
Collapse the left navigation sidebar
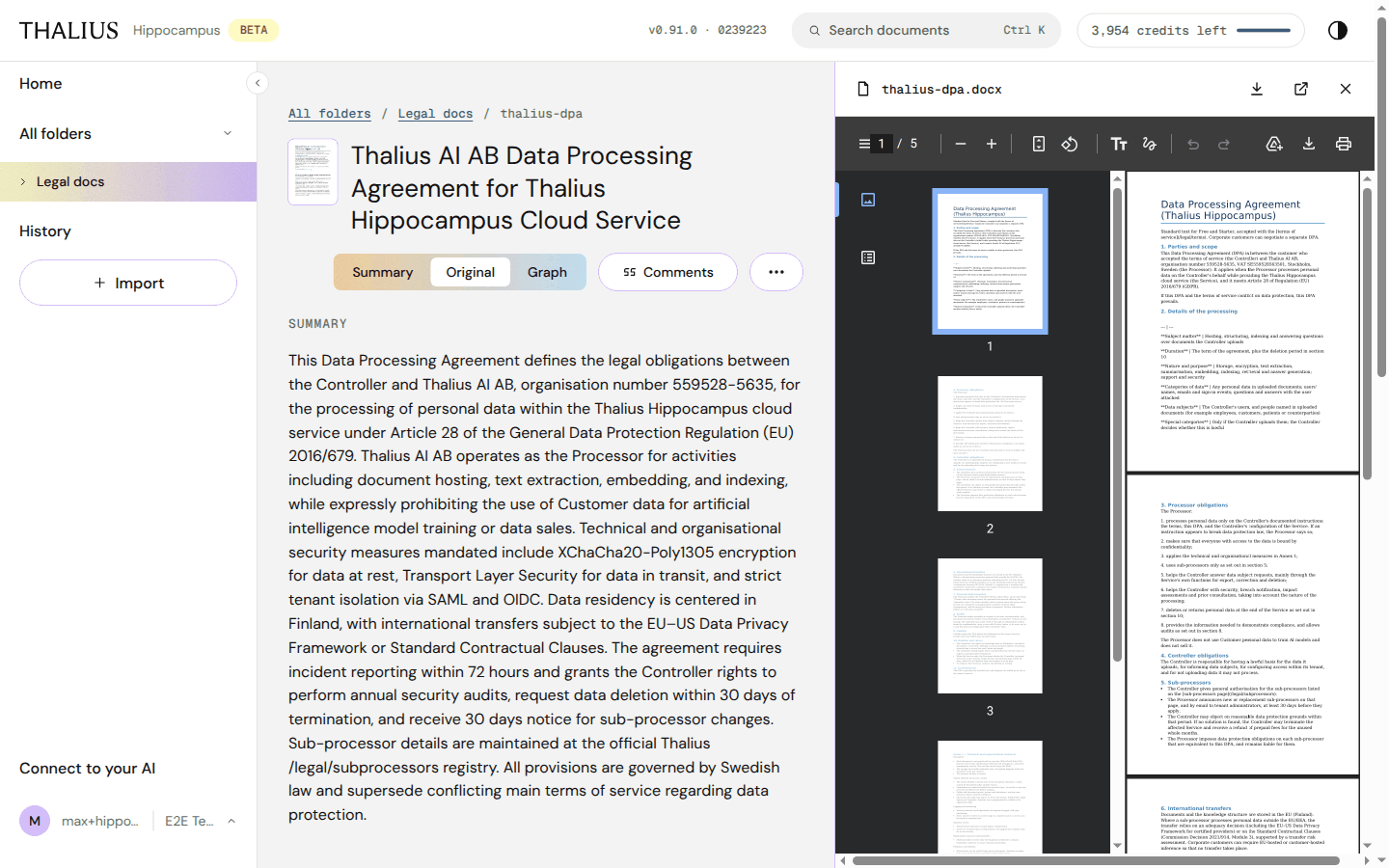tap(258, 83)
